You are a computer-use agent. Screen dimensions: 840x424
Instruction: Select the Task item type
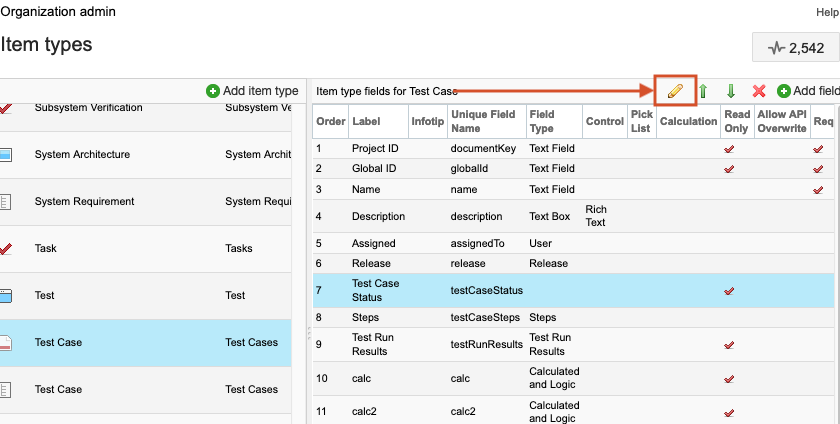(x=146, y=249)
